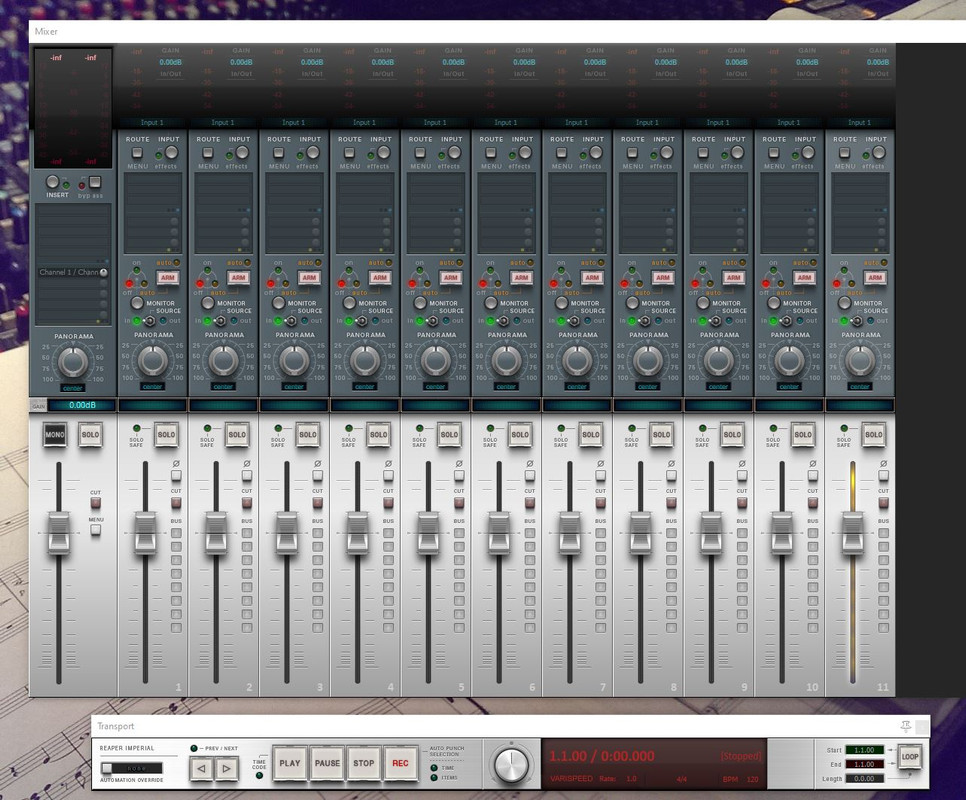This screenshot has height=800, width=966.
Task: Arm track 1 with the ARM button
Action: point(168,278)
